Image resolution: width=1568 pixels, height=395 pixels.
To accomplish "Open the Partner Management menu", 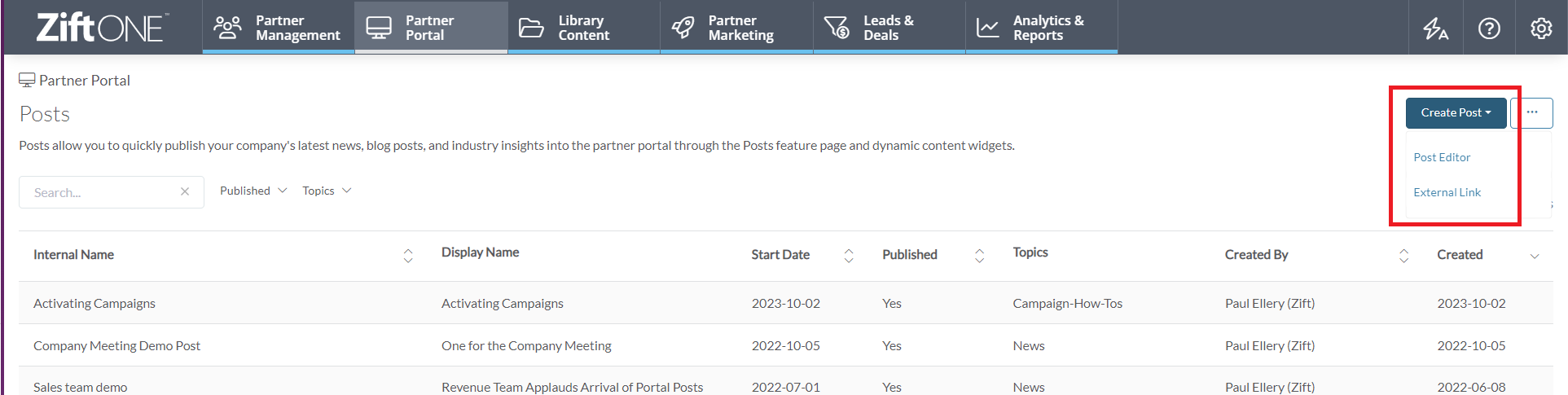I will coord(279,28).
